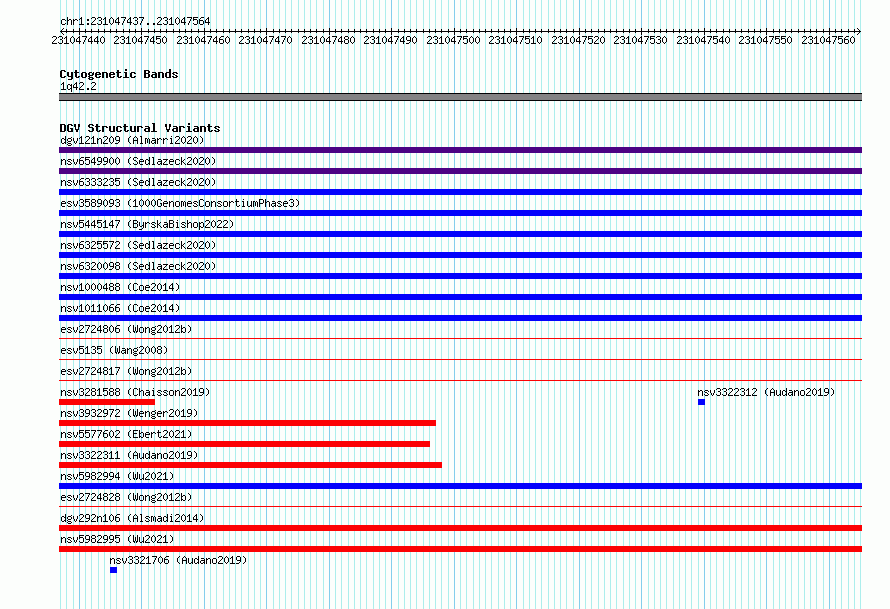Open variant nsv6320098 (Sedlazeck2020) label
Screen dimensions: 890x609
(138, 266)
